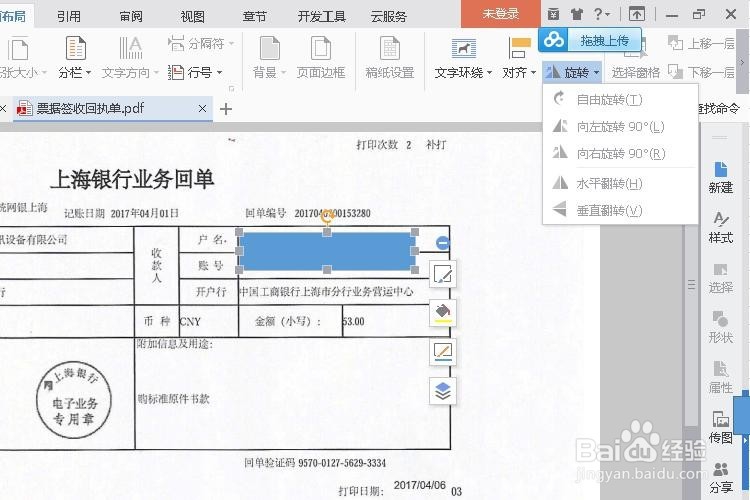Click the shop bag icon in title bar
The width and height of the screenshot is (750, 500).
pos(553,14)
